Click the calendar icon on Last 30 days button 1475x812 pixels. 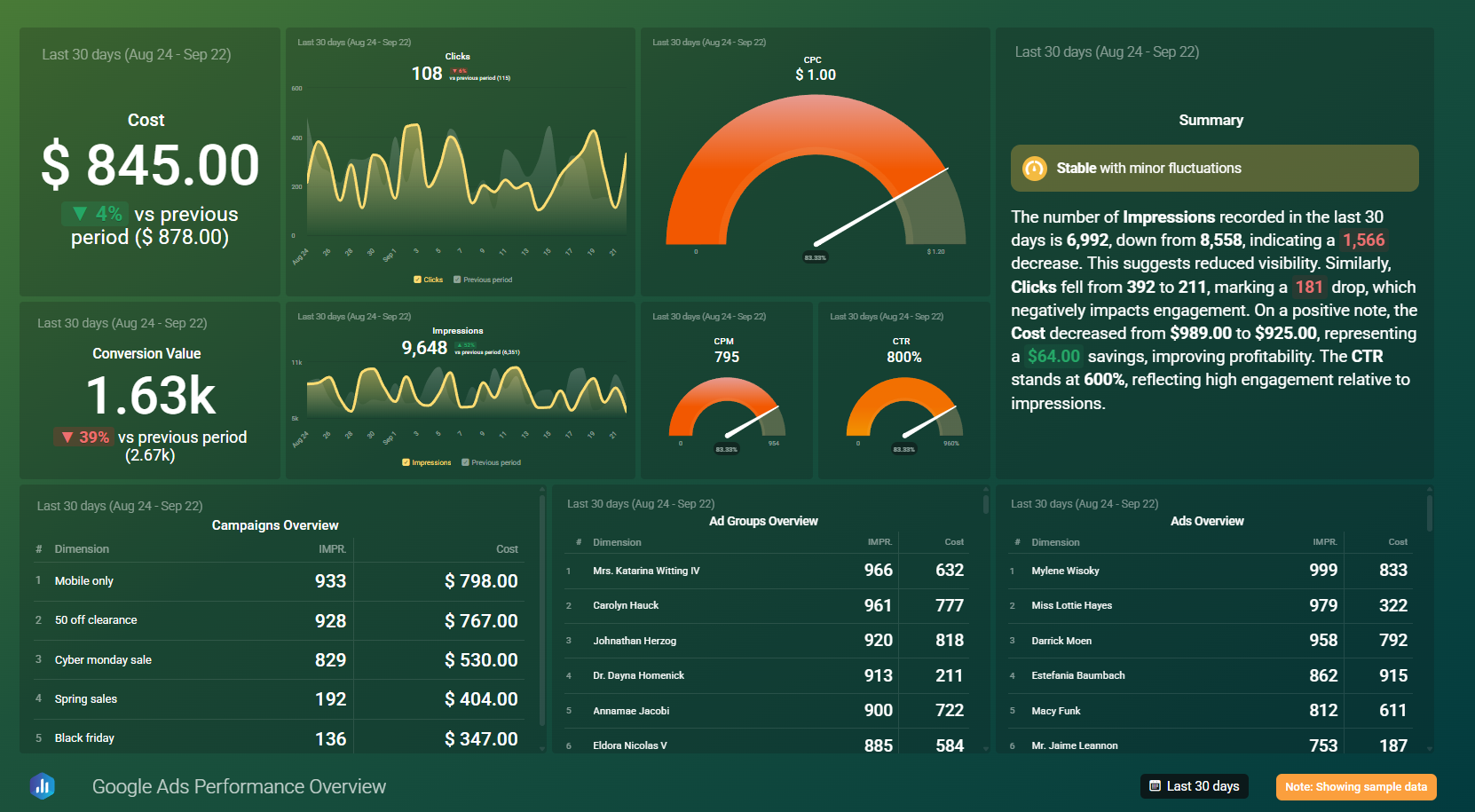tap(1156, 786)
